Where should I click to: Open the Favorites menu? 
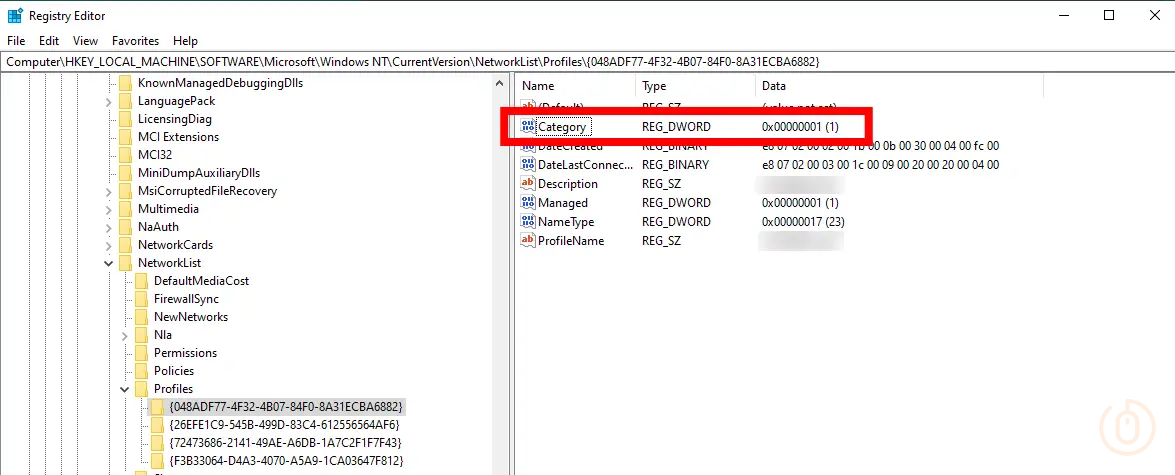135,41
